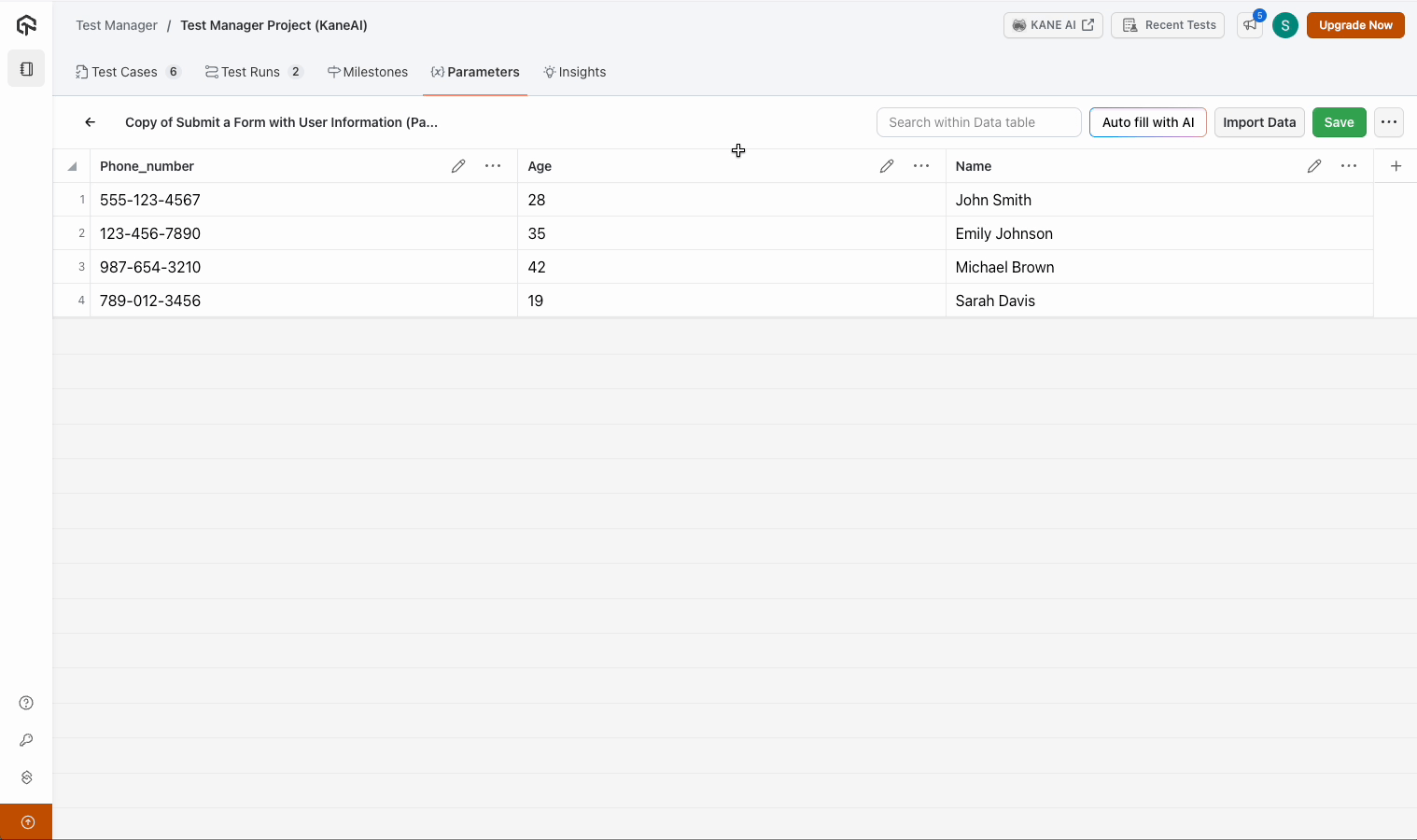Image resolution: width=1417 pixels, height=840 pixels.
Task: Open Name column three-dot menu
Action: 1349,166
